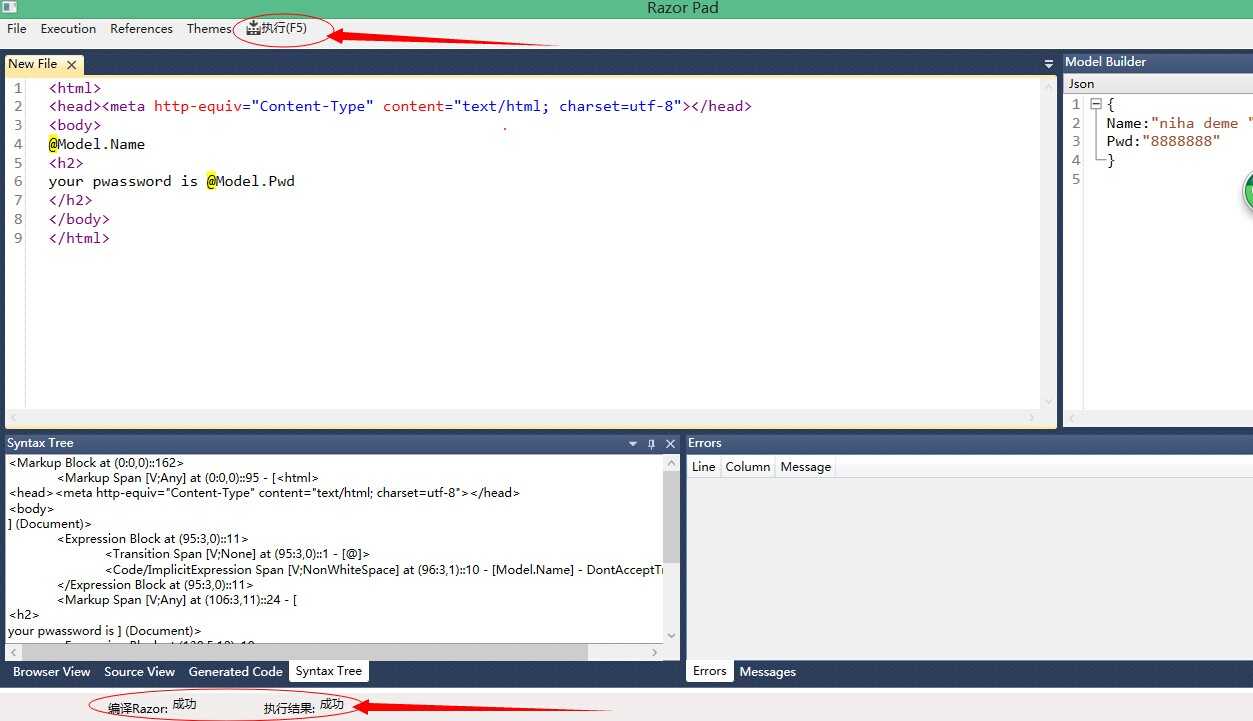Image resolution: width=1253 pixels, height=721 pixels.
Task: Open the References menu
Action: pyautogui.click(x=141, y=29)
